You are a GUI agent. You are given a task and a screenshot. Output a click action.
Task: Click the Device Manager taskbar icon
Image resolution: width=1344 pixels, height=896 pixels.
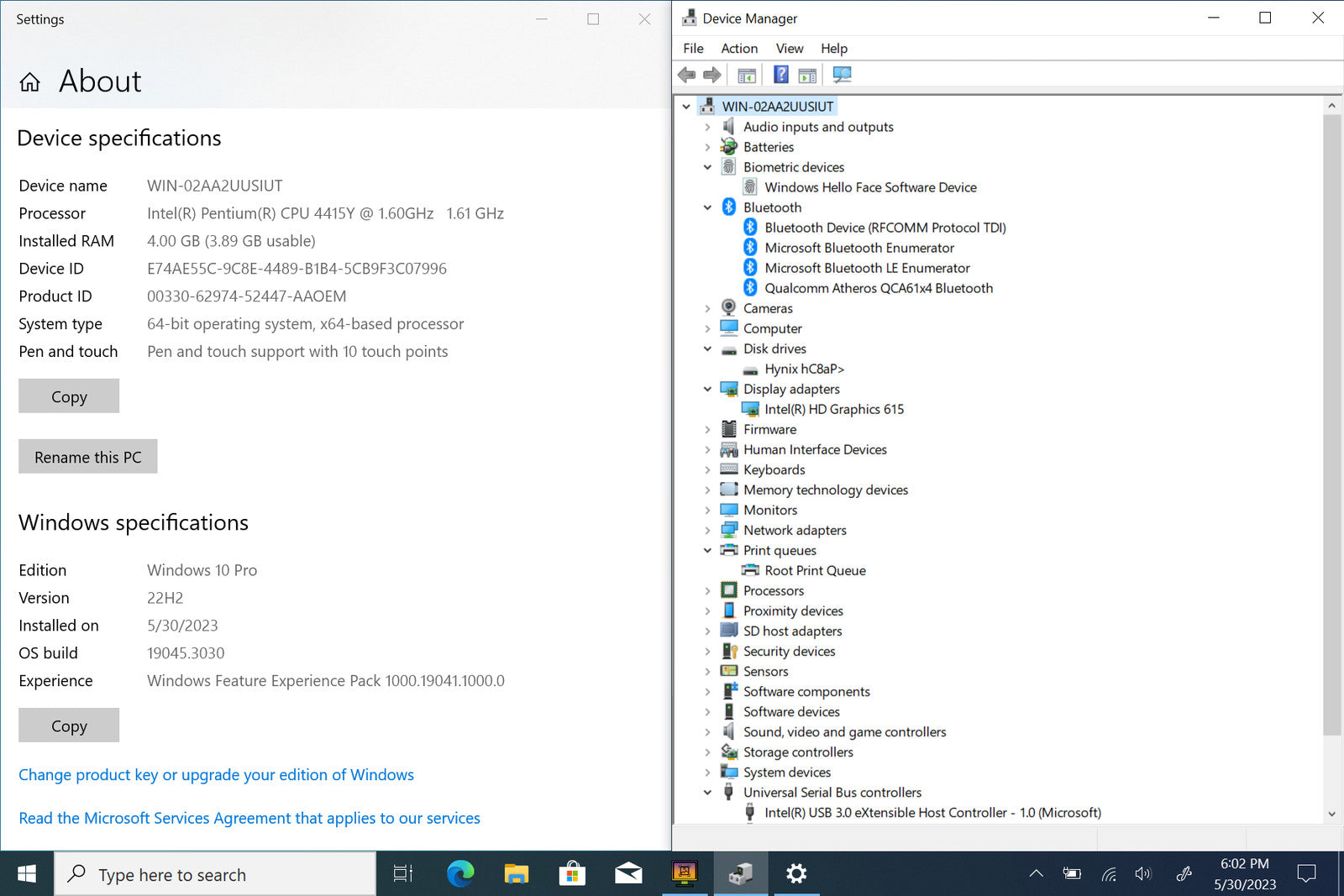tap(740, 873)
